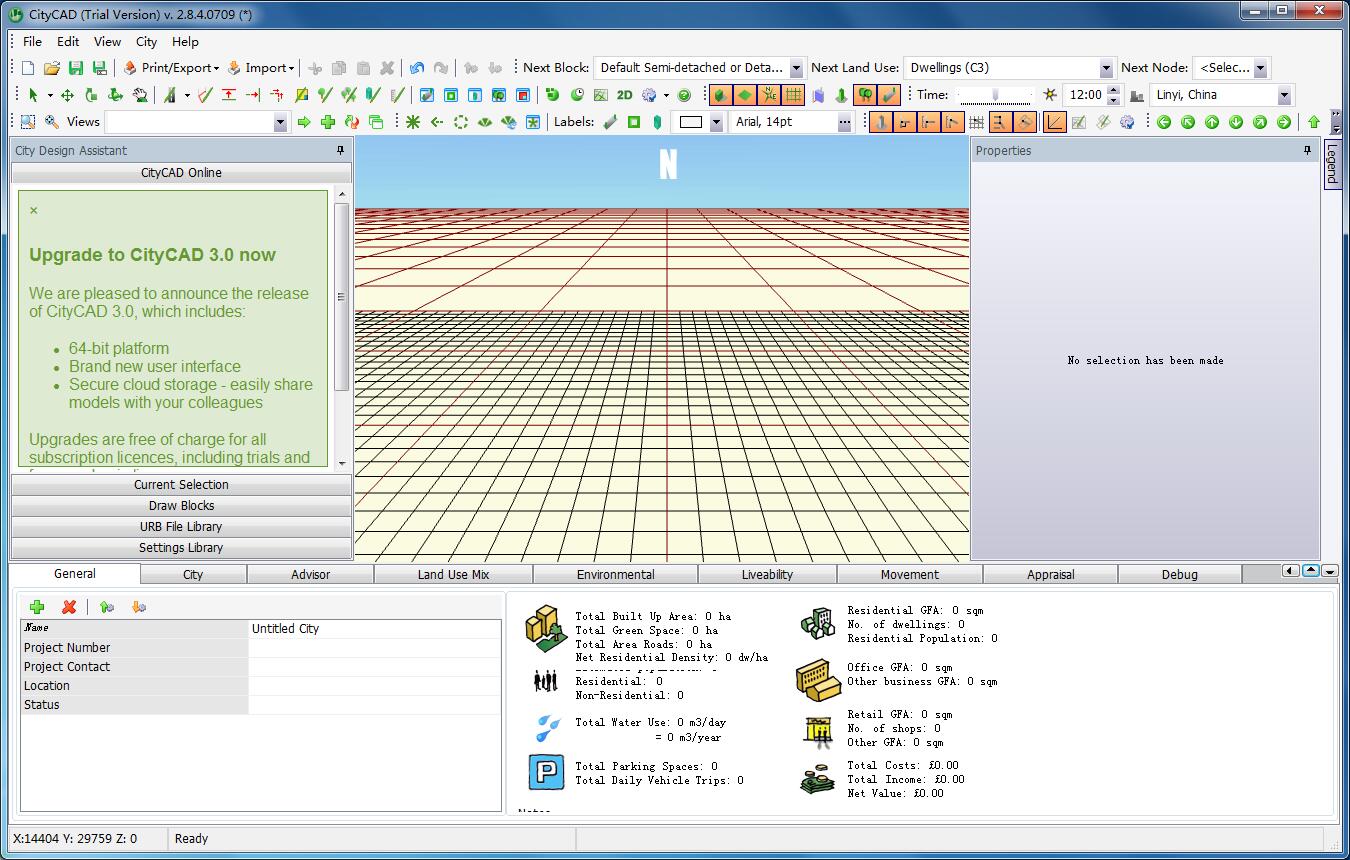Viewport: 1350px width, 860px height.
Task: Toggle the sun shadows icon
Action: click(x=1049, y=95)
